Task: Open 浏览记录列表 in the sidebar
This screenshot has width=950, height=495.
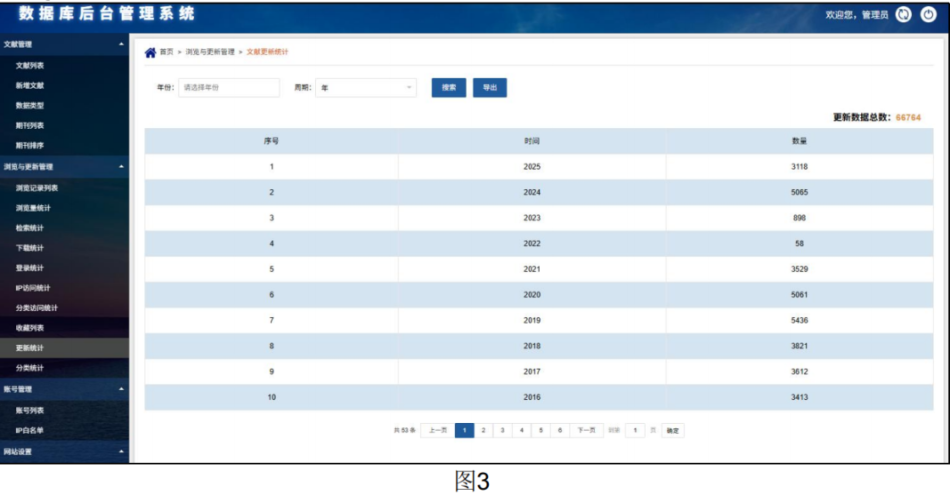Action: pos(37,188)
